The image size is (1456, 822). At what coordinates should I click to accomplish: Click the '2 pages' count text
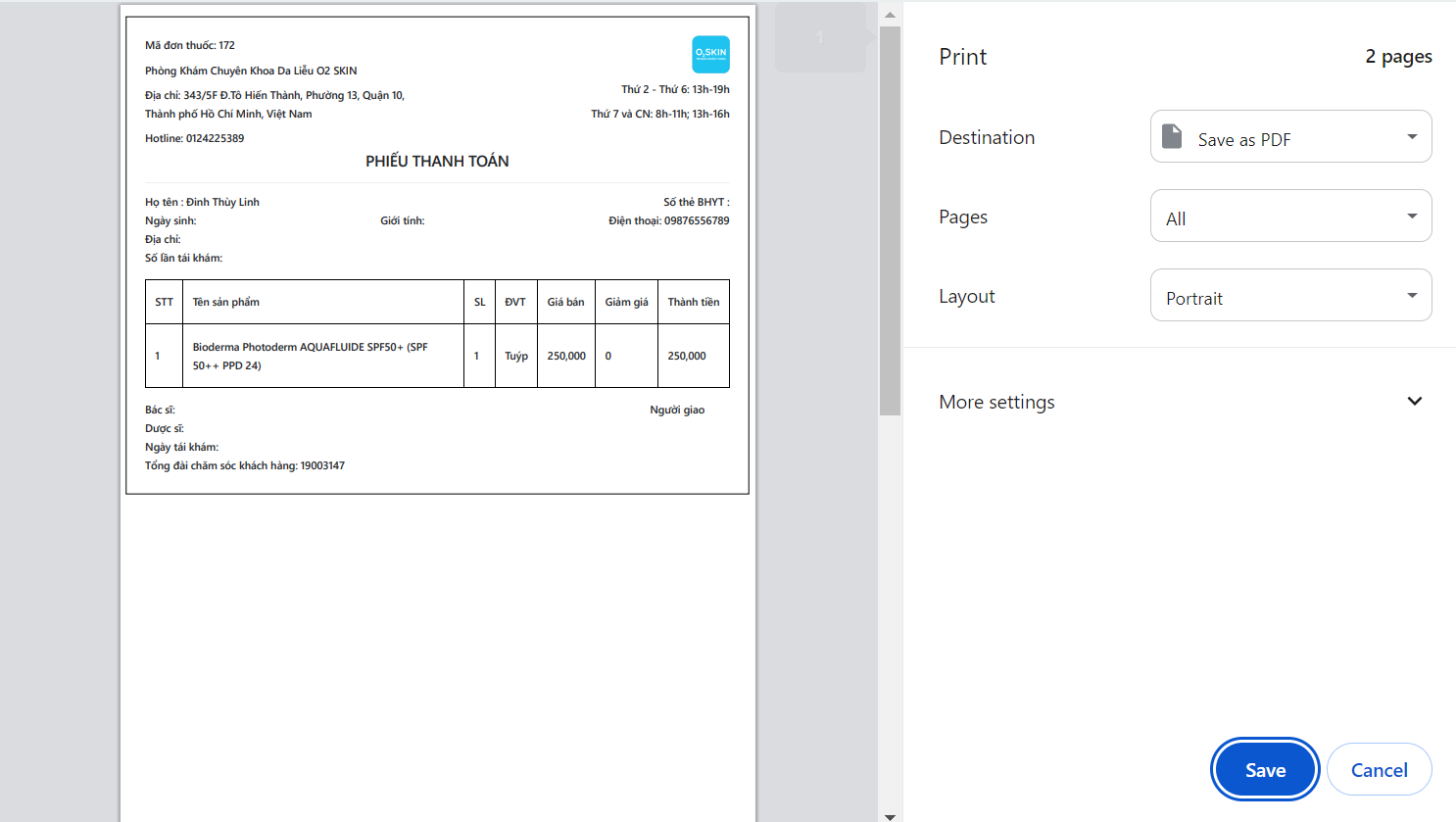pyautogui.click(x=1398, y=57)
